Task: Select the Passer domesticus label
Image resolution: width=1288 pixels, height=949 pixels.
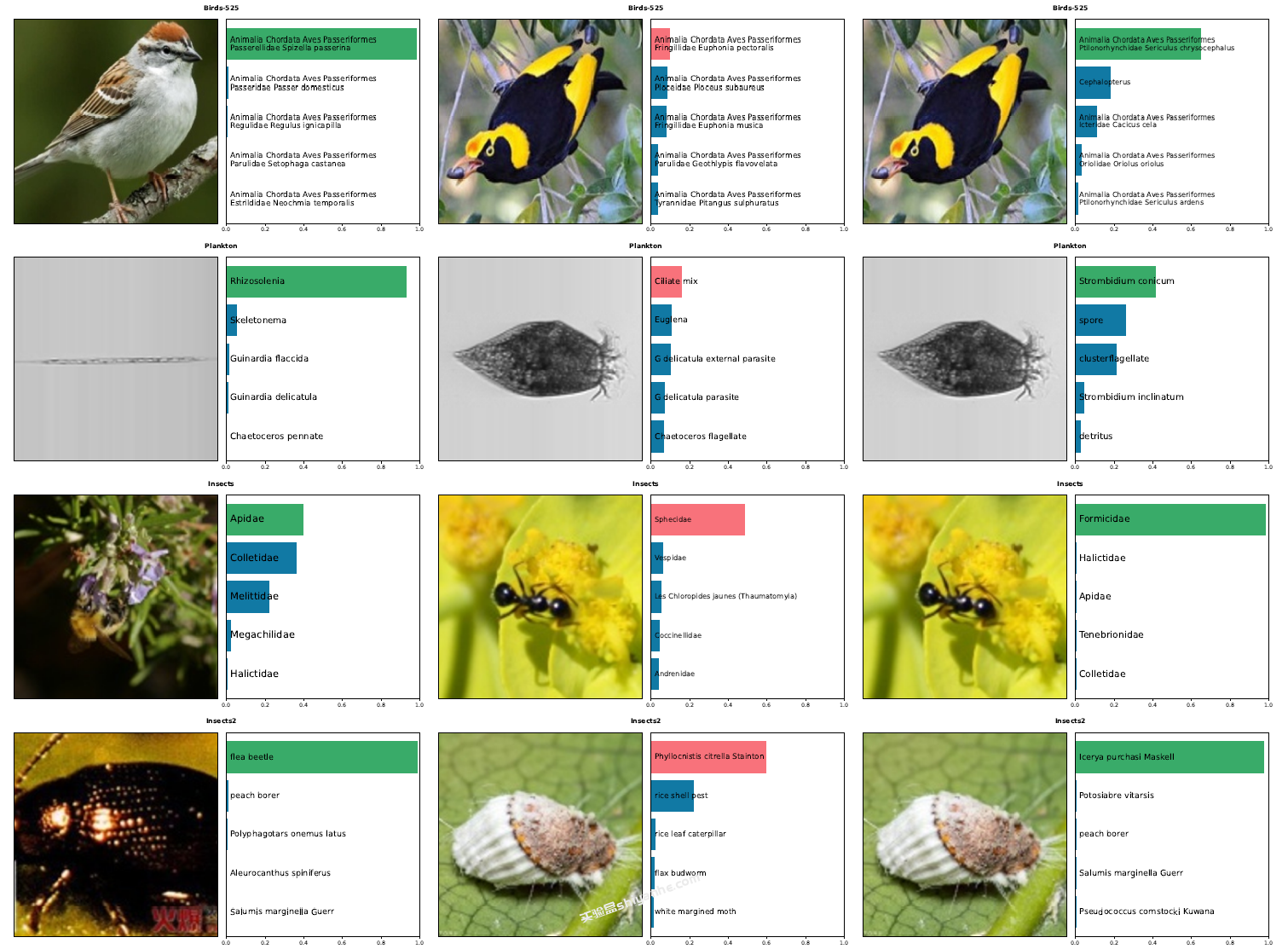Action: tap(303, 83)
